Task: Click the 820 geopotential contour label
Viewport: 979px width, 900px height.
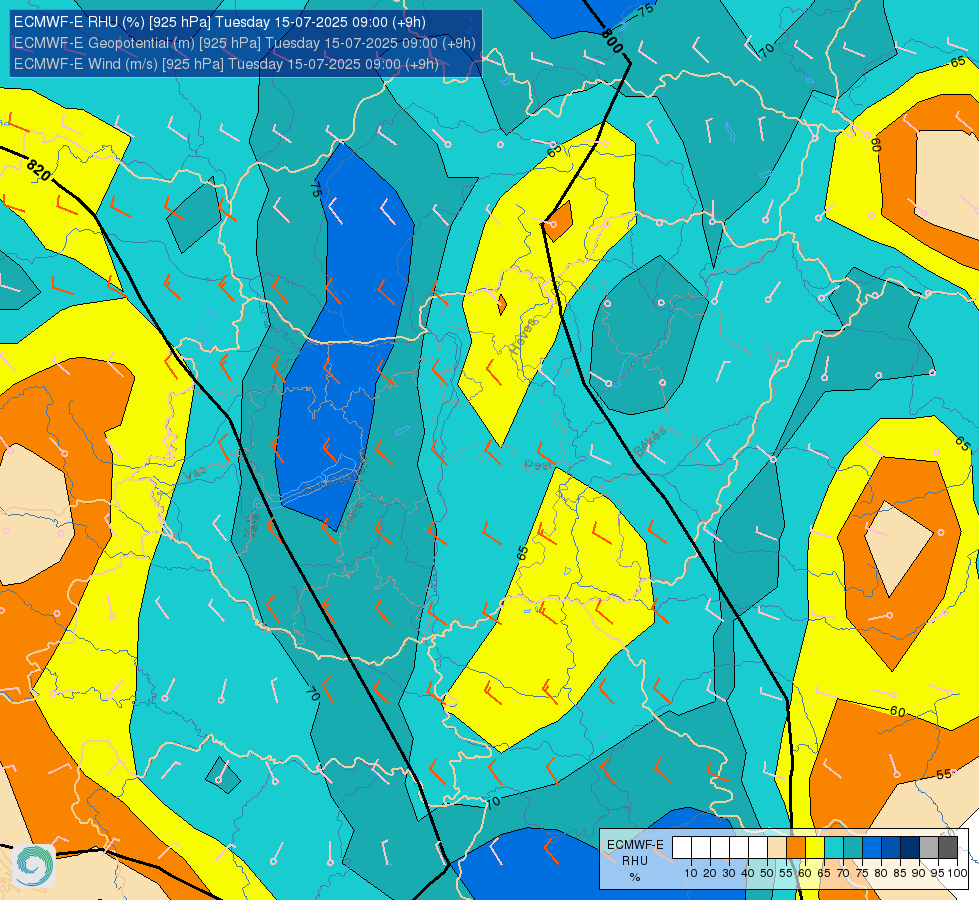Action: [x=39, y=170]
